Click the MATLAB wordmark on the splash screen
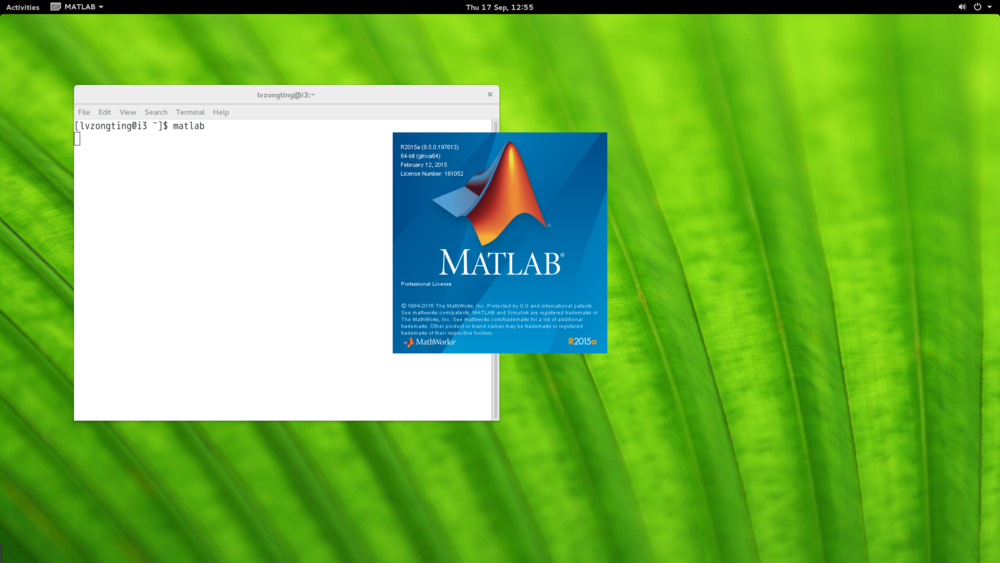The width and height of the screenshot is (1000, 563). (501, 263)
